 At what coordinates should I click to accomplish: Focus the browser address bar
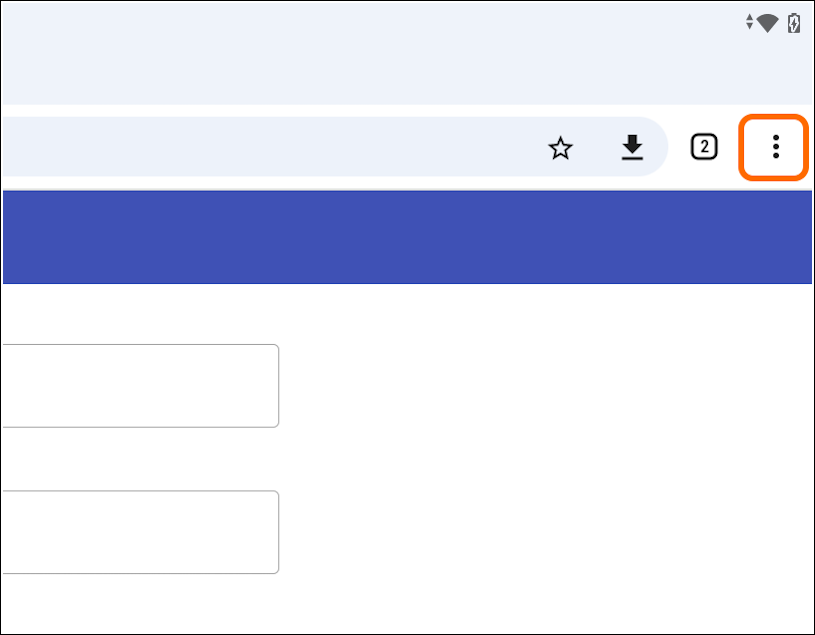pos(250,148)
